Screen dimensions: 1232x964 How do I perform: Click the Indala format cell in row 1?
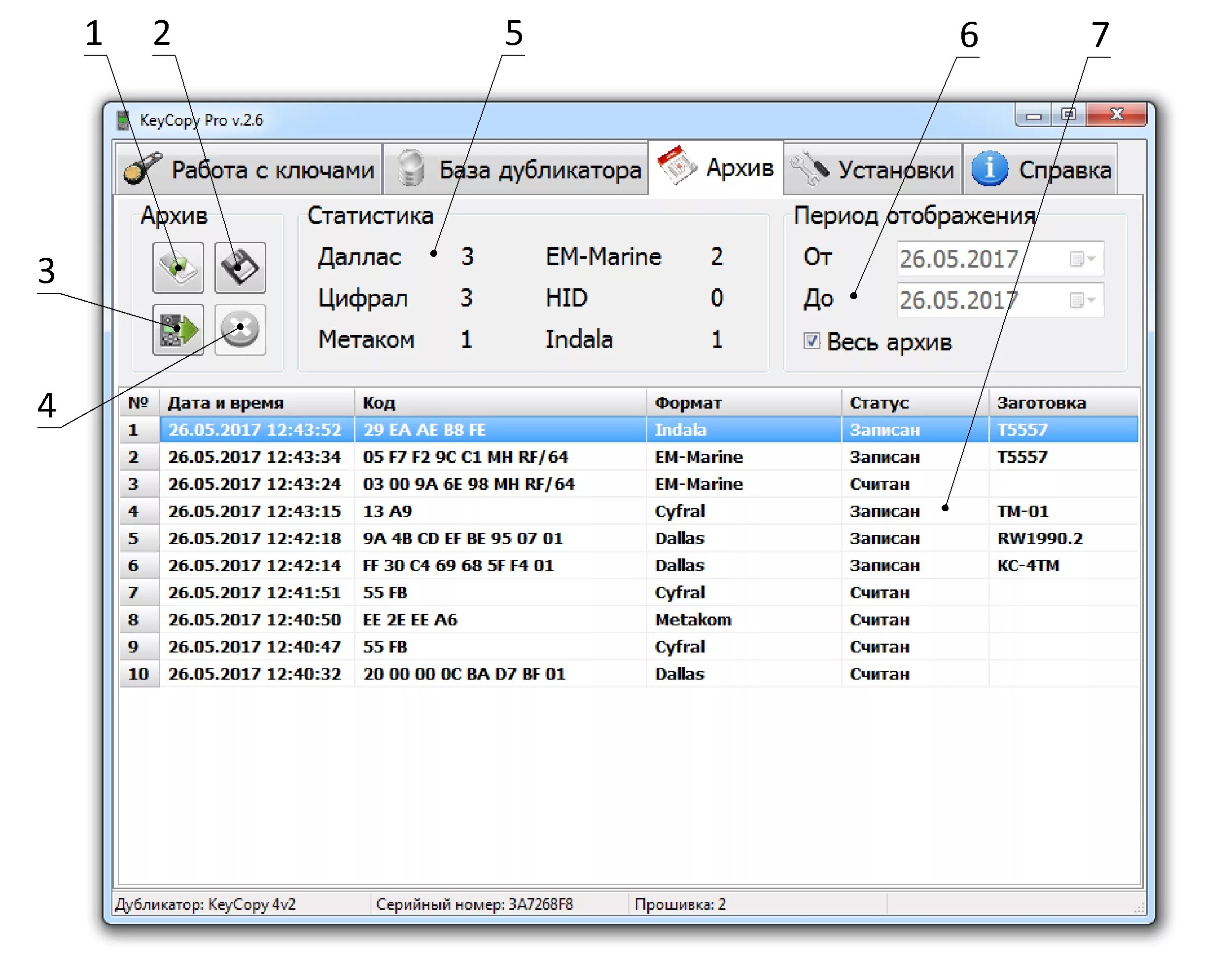coord(744,430)
